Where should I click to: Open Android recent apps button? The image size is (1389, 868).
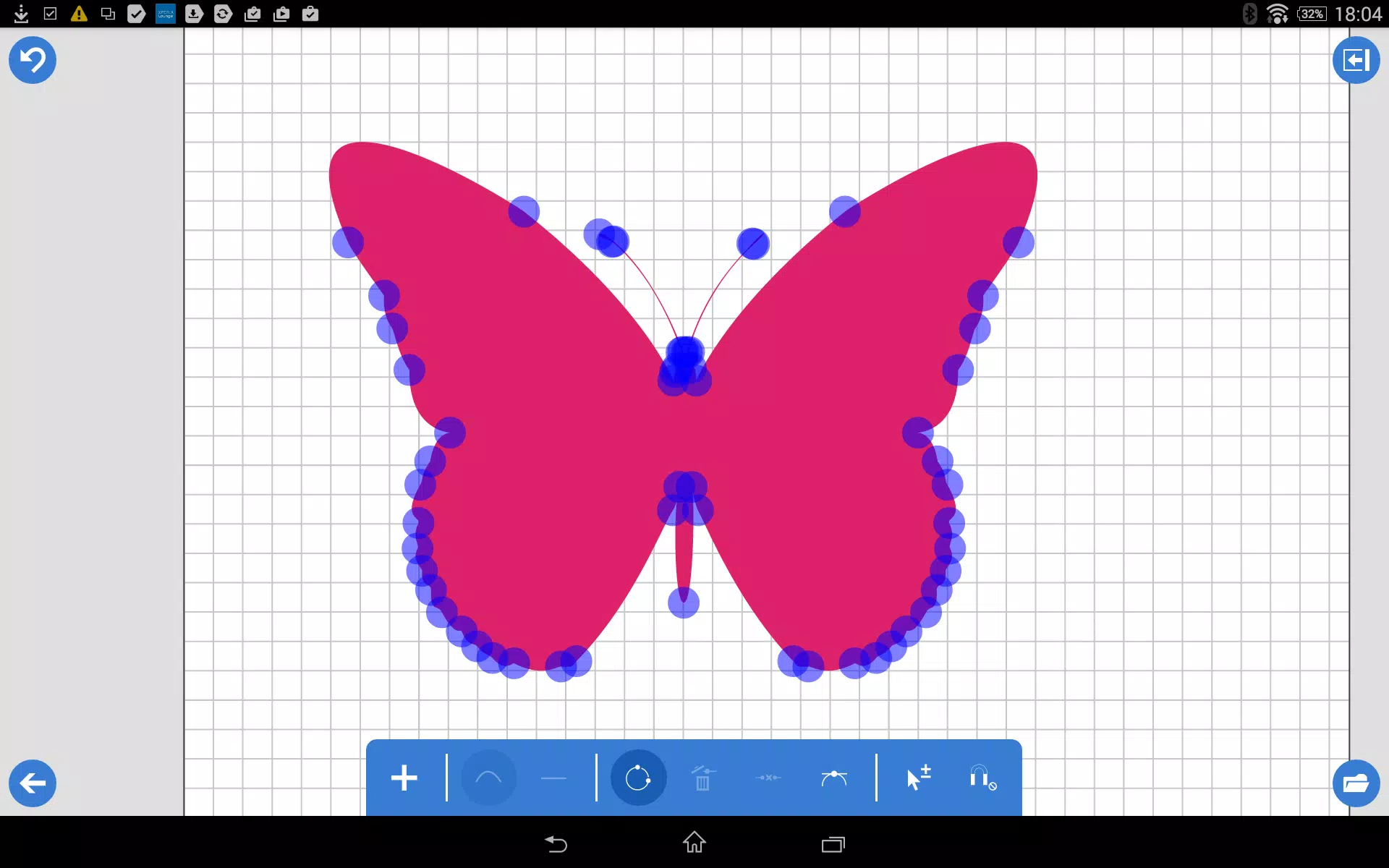pos(833,844)
